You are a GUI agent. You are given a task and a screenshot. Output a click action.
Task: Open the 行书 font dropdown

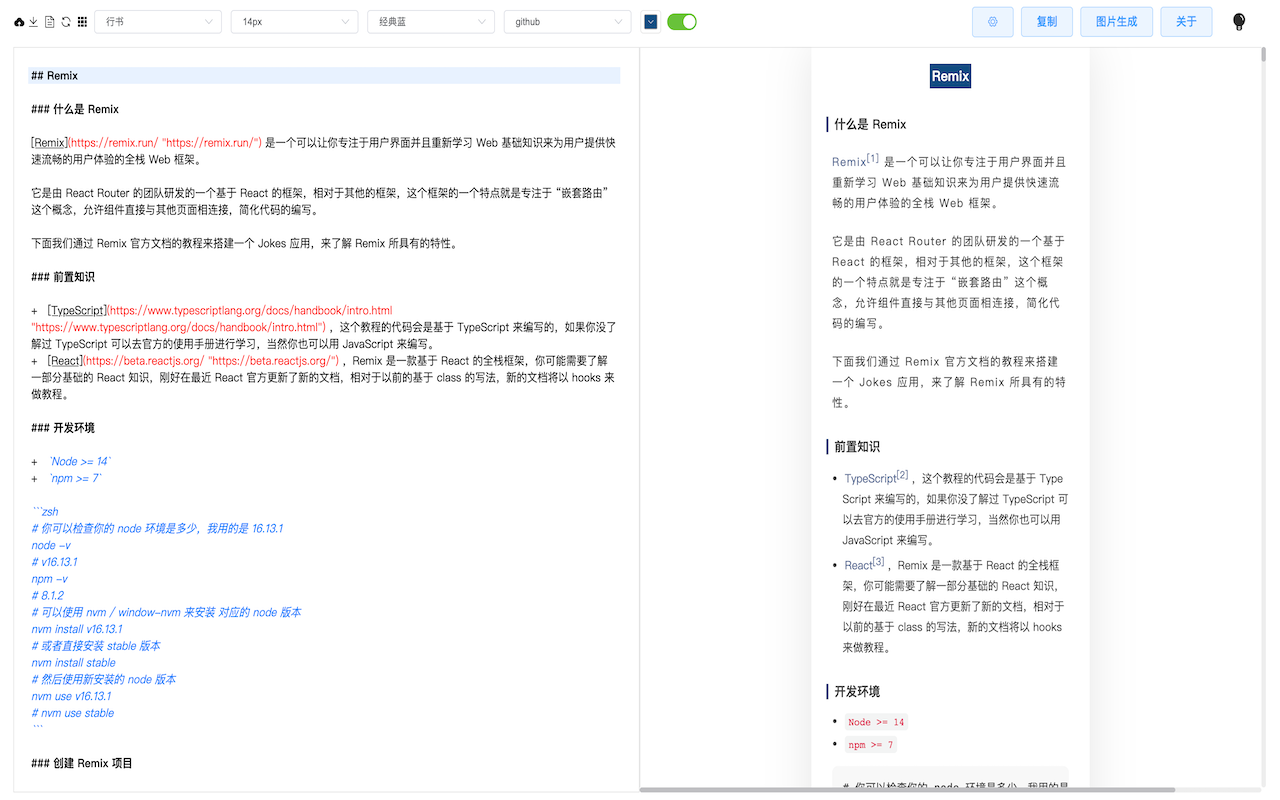pos(157,21)
